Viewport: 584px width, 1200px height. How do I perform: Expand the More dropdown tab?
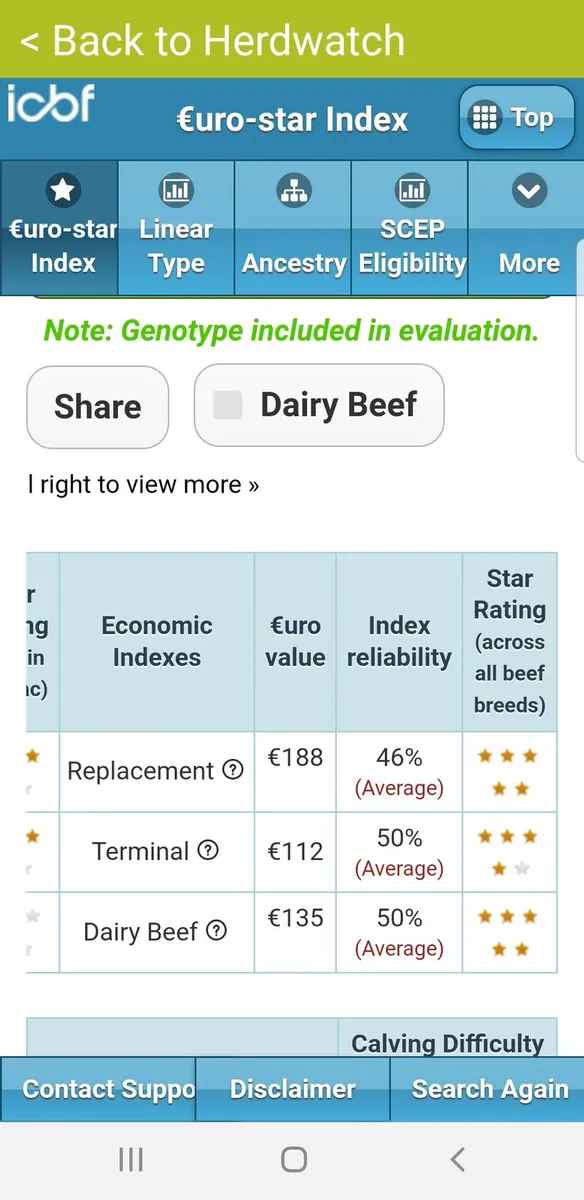coord(529,228)
